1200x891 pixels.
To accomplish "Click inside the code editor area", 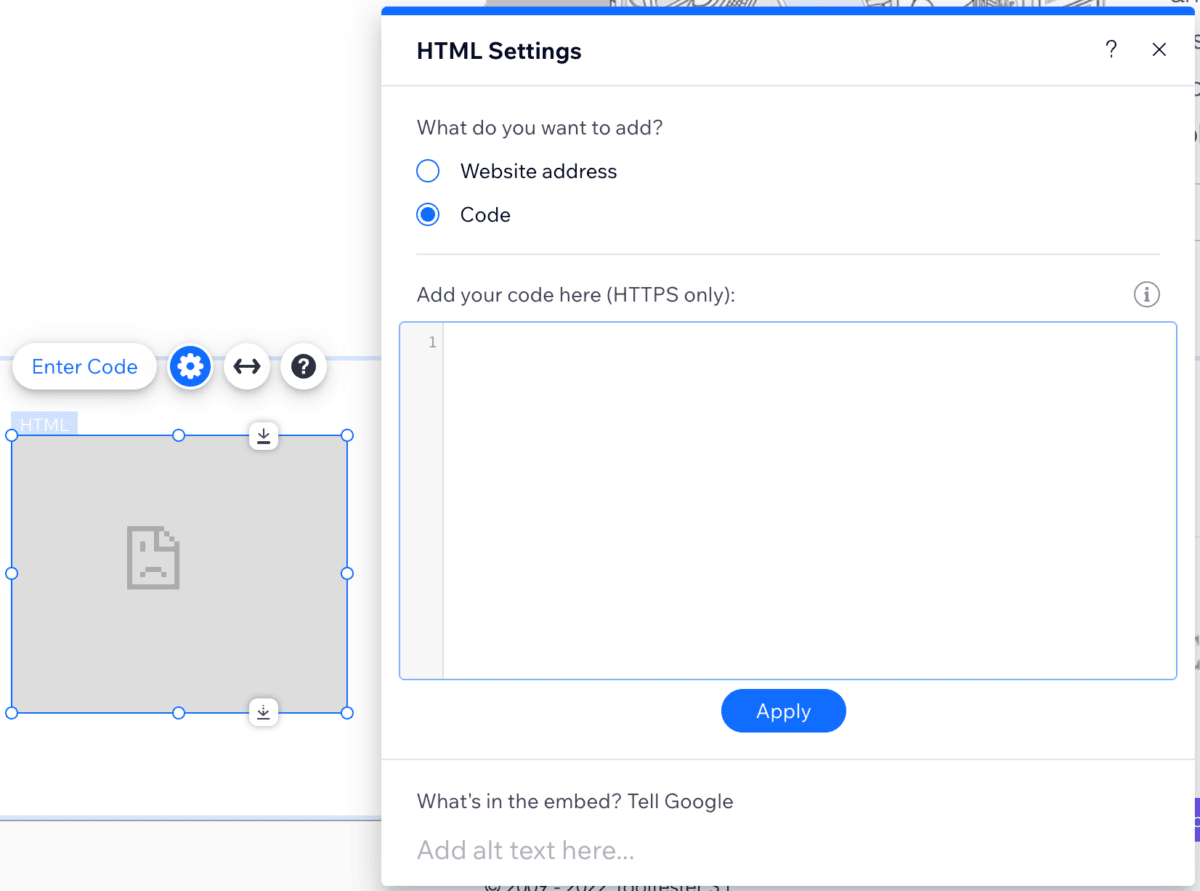I will pyautogui.click(x=808, y=500).
